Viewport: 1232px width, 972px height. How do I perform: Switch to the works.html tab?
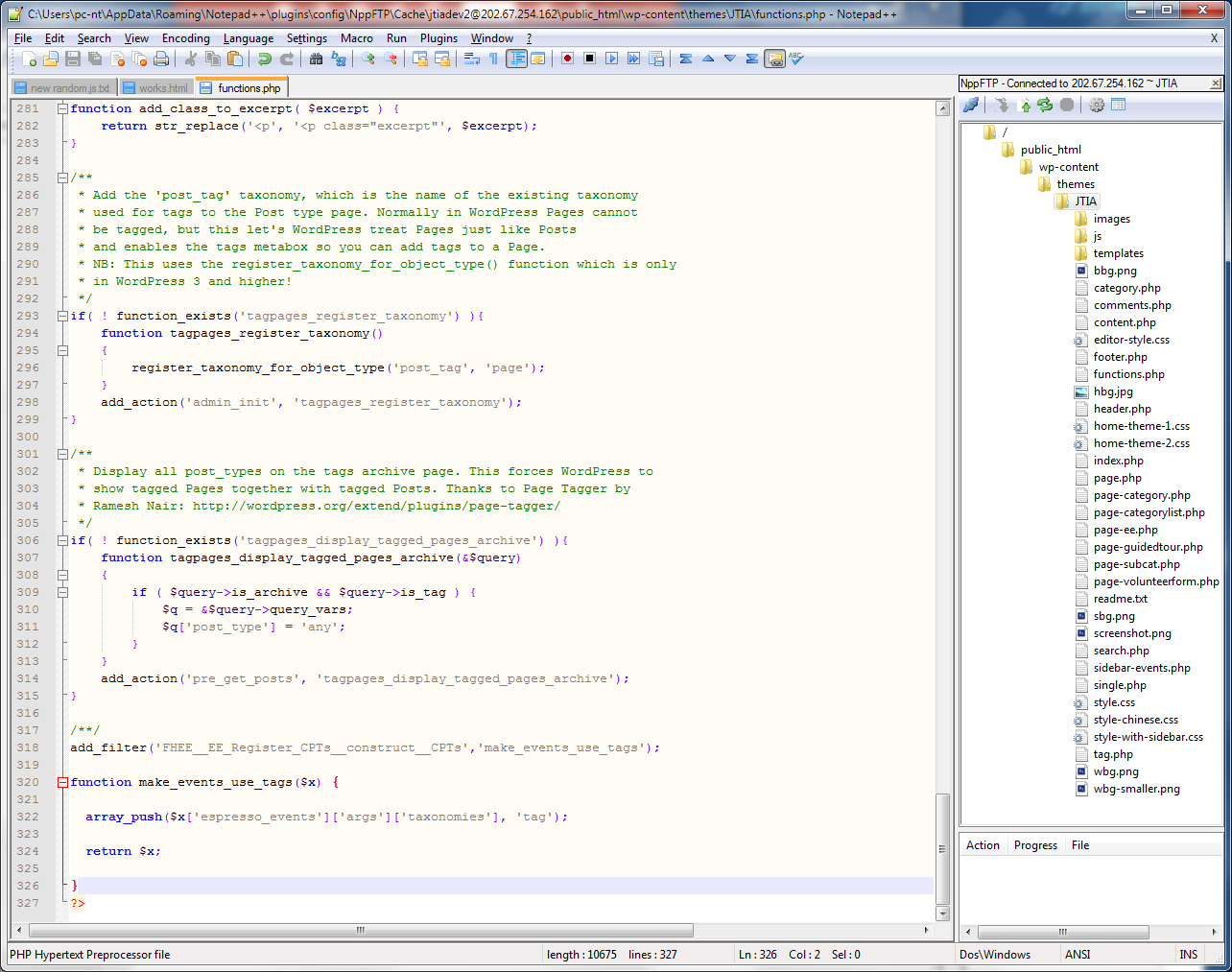[155, 88]
